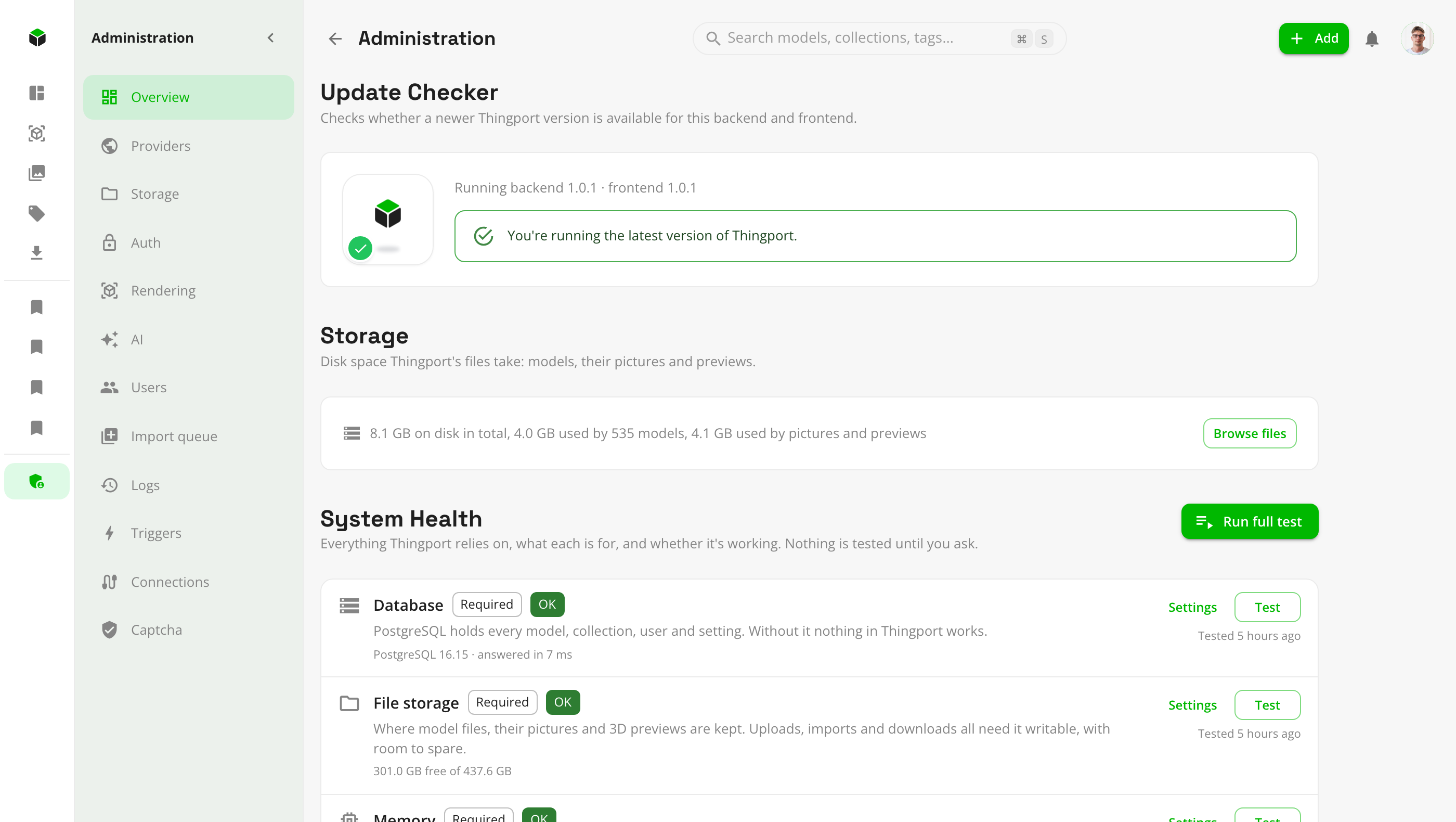Click the File storage folder icon
The height and width of the screenshot is (822, 1456).
point(349,703)
